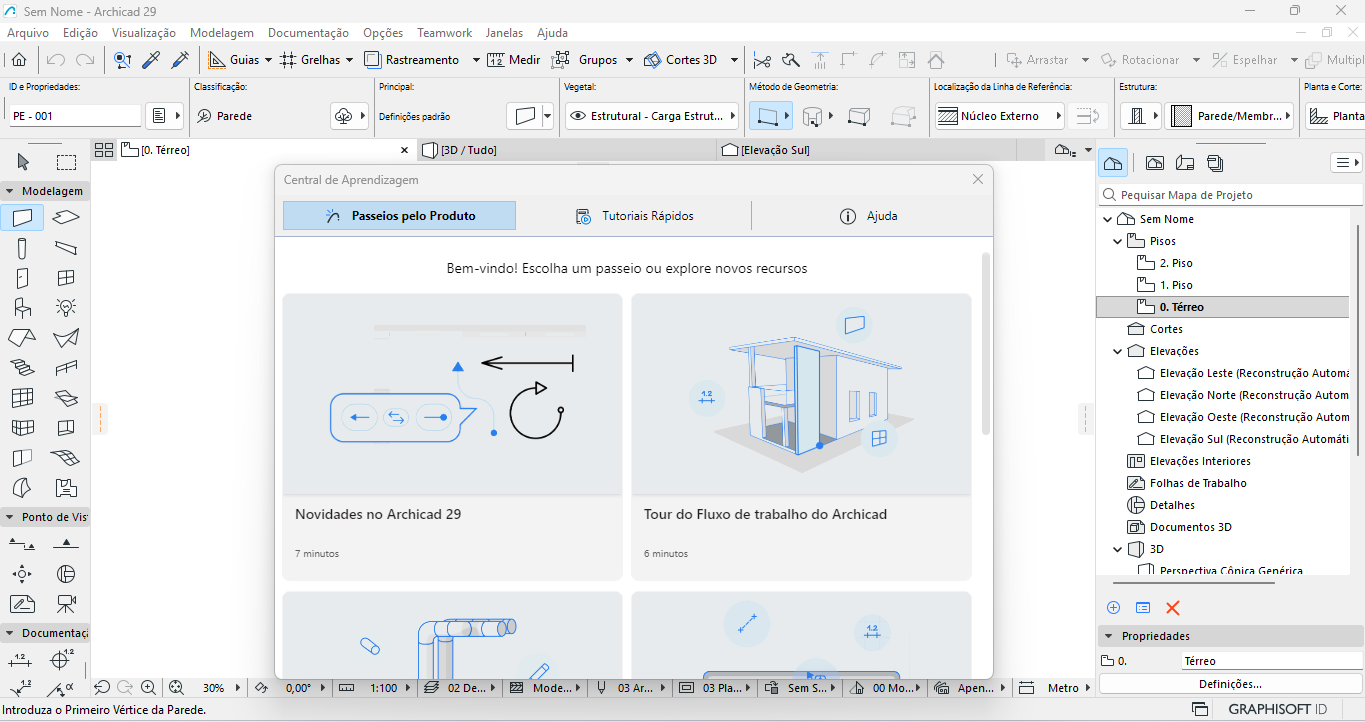Select the Marquee tool
This screenshot has height=722, width=1365.
coord(66,163)
